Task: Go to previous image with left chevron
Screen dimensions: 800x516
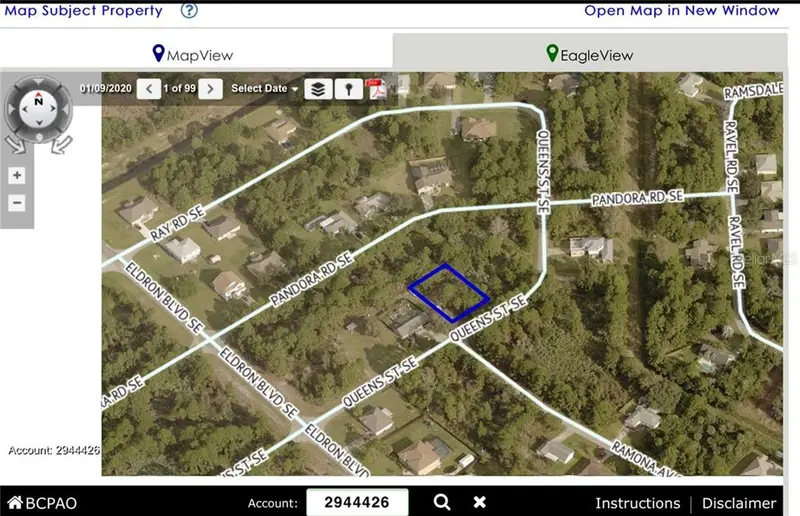Action: point(149,89)
